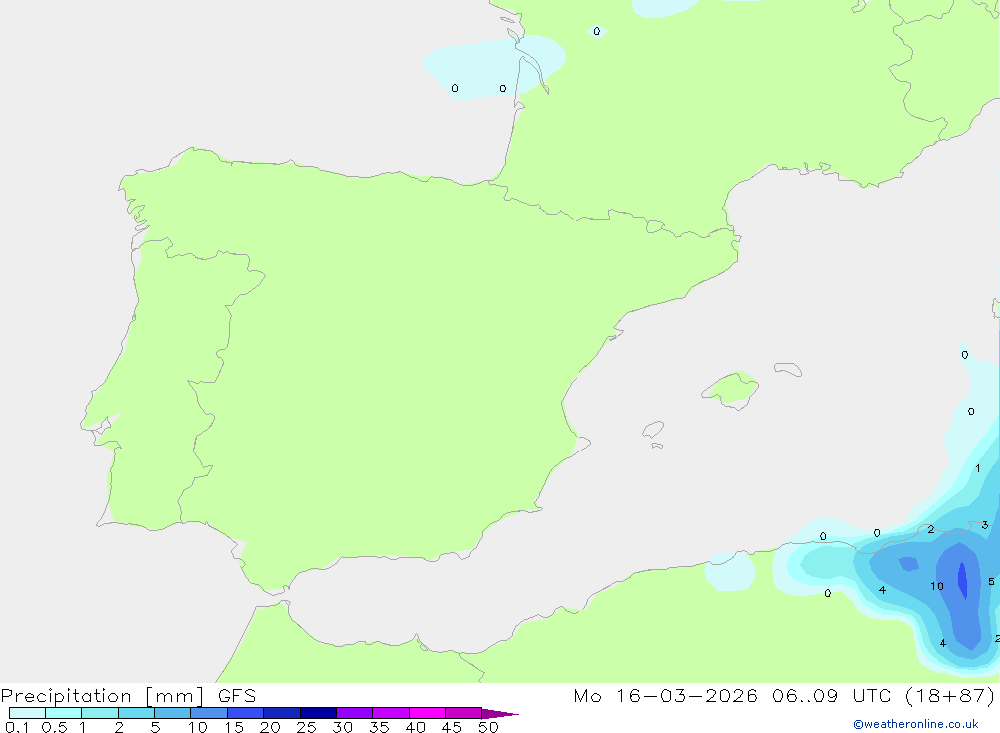The width and height of the screenshot is (1000, 733).
Task: Pick the 35–40 mm legend color box
Action: pos(390,713)
